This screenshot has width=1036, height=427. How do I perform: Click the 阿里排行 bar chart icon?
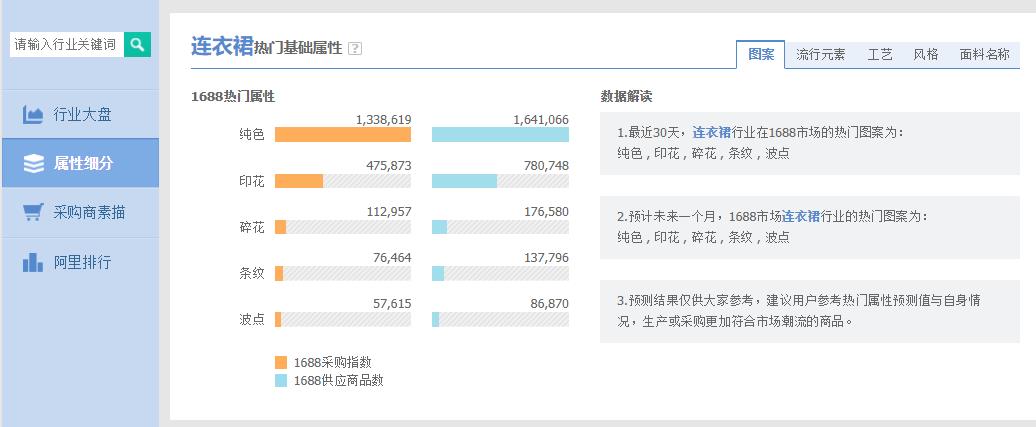click(33, 263)
